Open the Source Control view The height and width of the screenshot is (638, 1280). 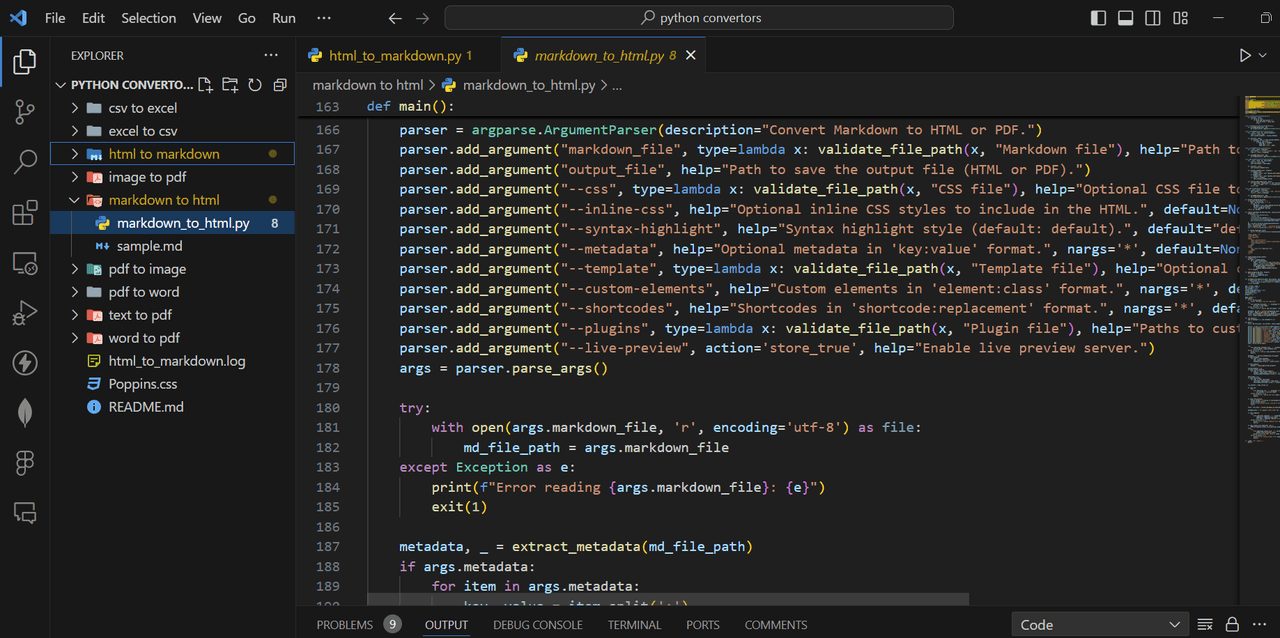tap(25, 111)
